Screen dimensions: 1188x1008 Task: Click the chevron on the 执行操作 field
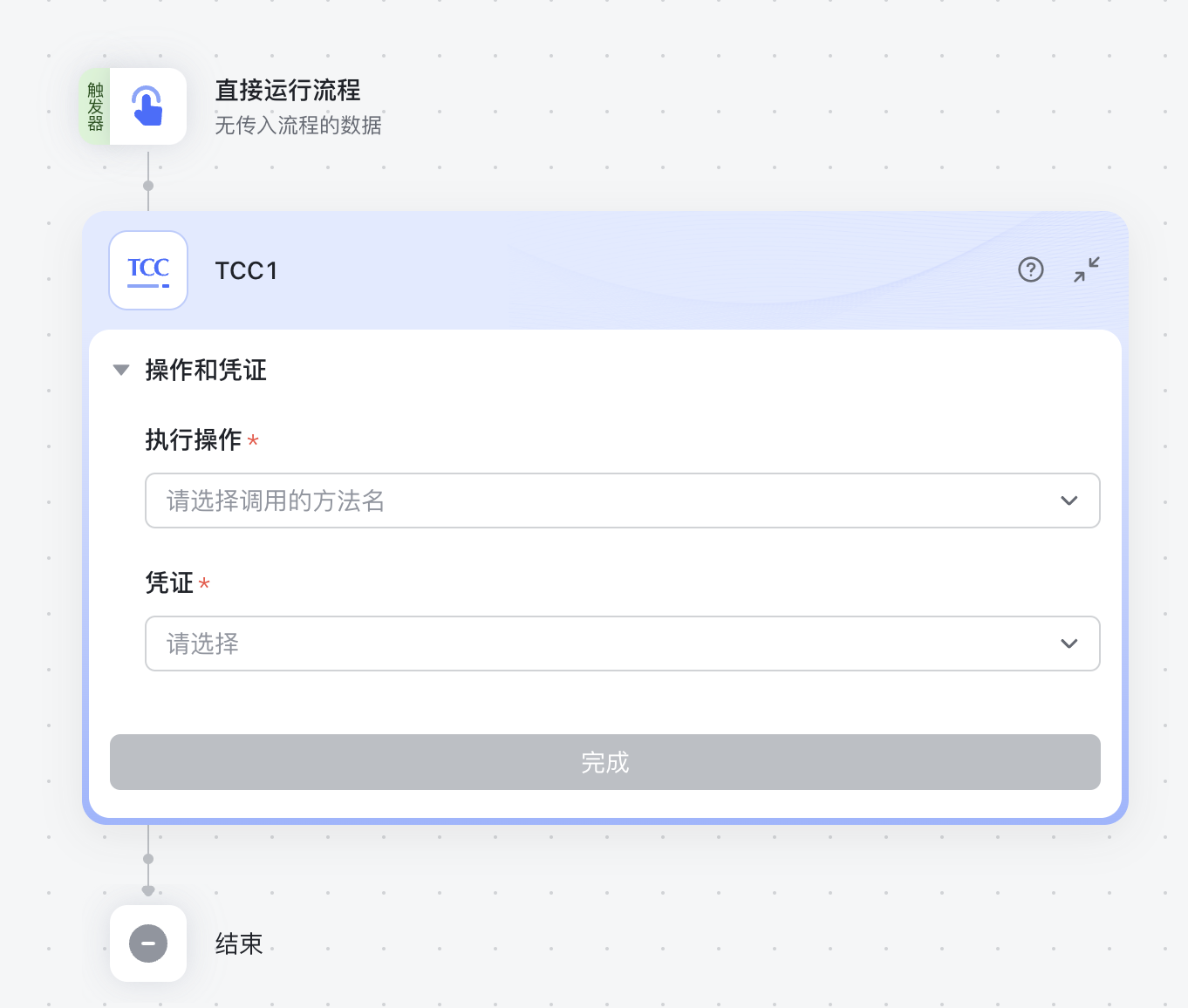(1069, 501)
